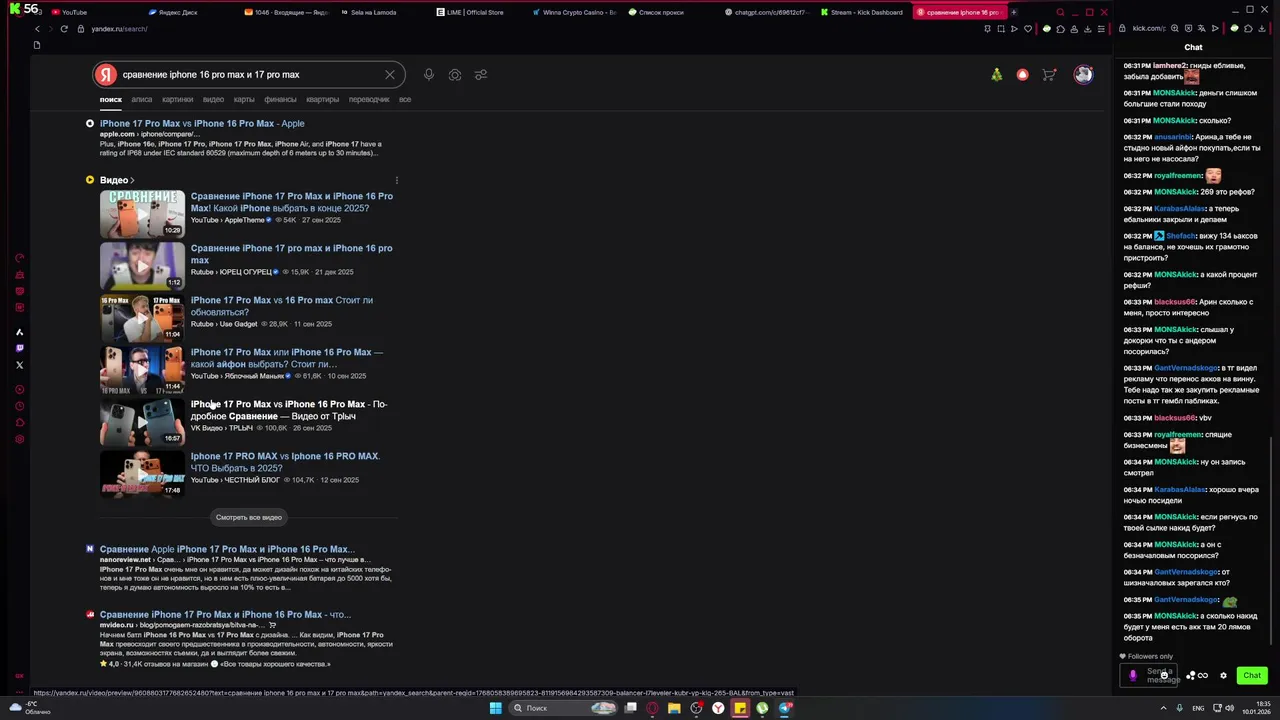The height and width of the screenshot is (720, 1280).
Task: Play the ЮРЕЦ ОГУРЕЦ video thumbnail 1:12
Action: (142, 266)
